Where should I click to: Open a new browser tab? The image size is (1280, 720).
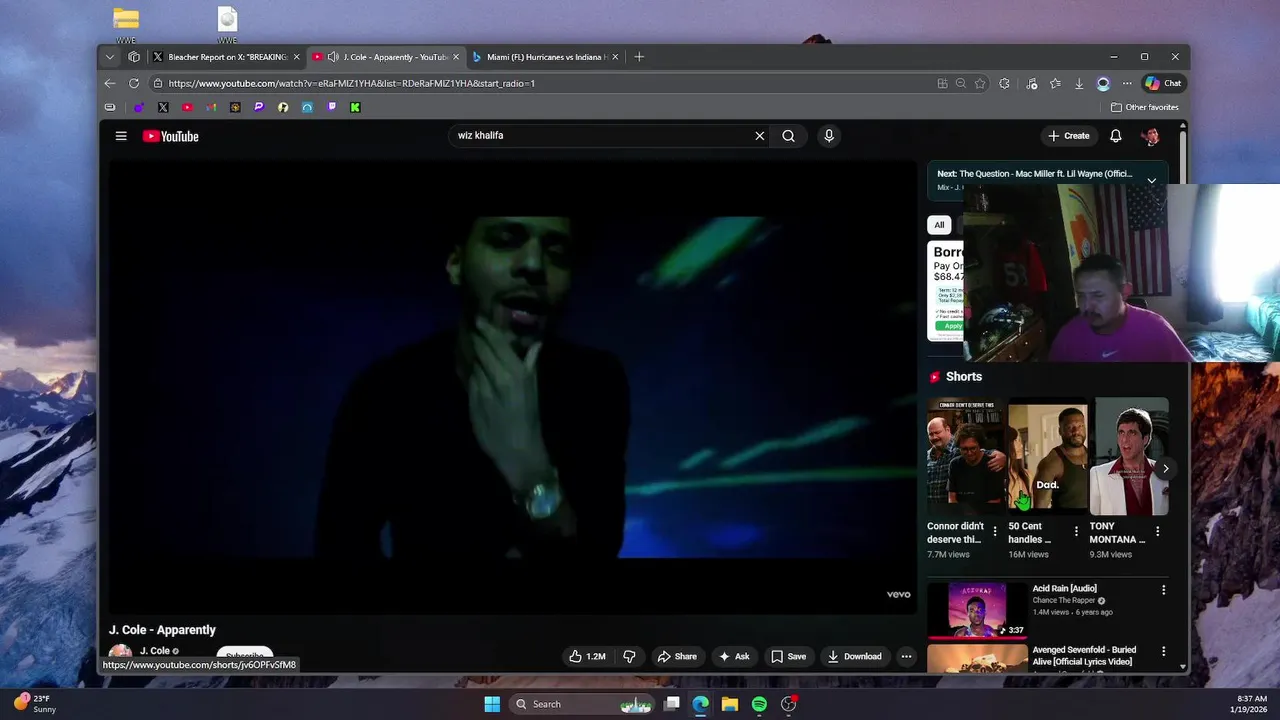coord(639,57)
